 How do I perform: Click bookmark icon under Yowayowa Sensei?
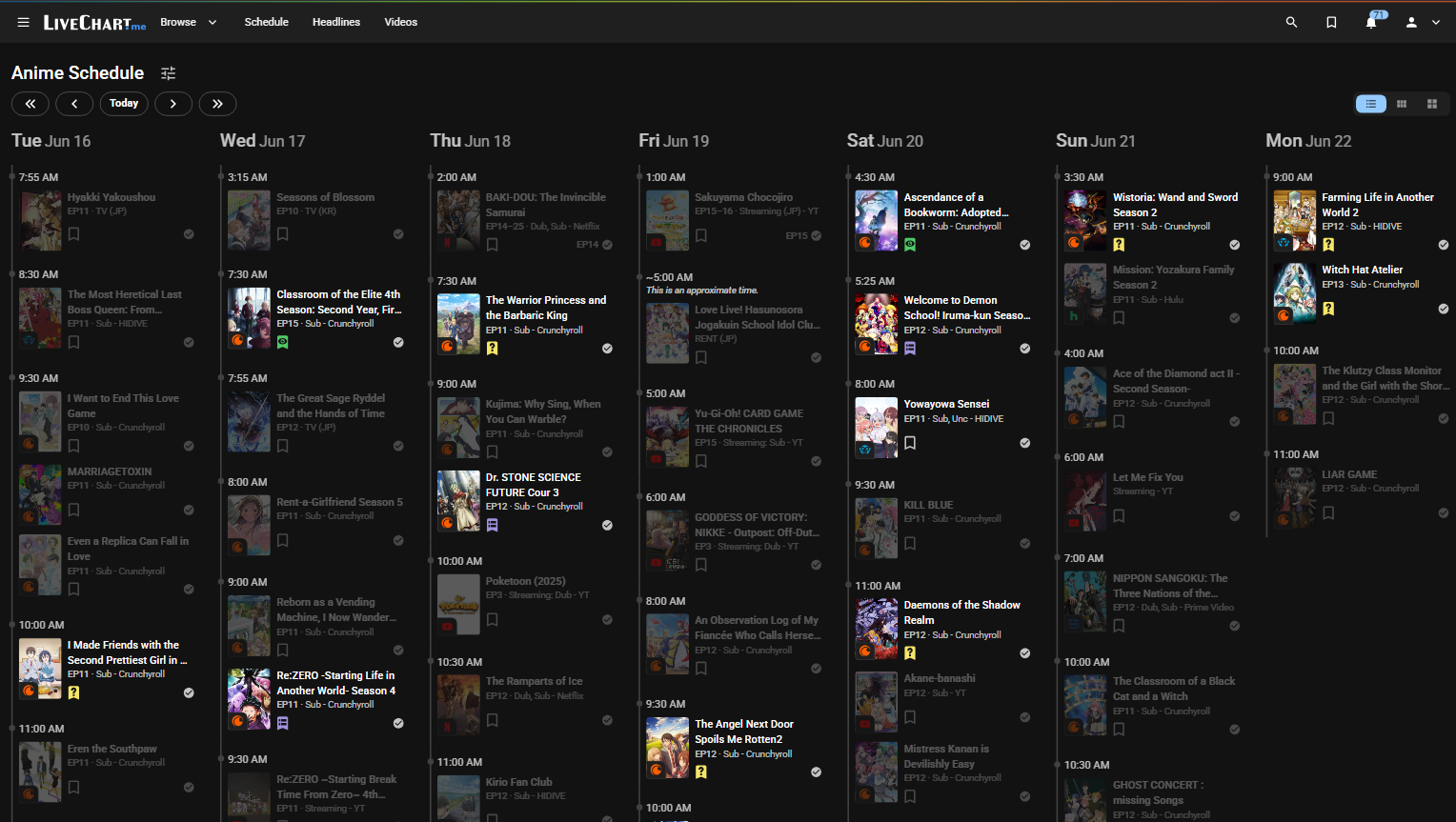tap(910, 443)
